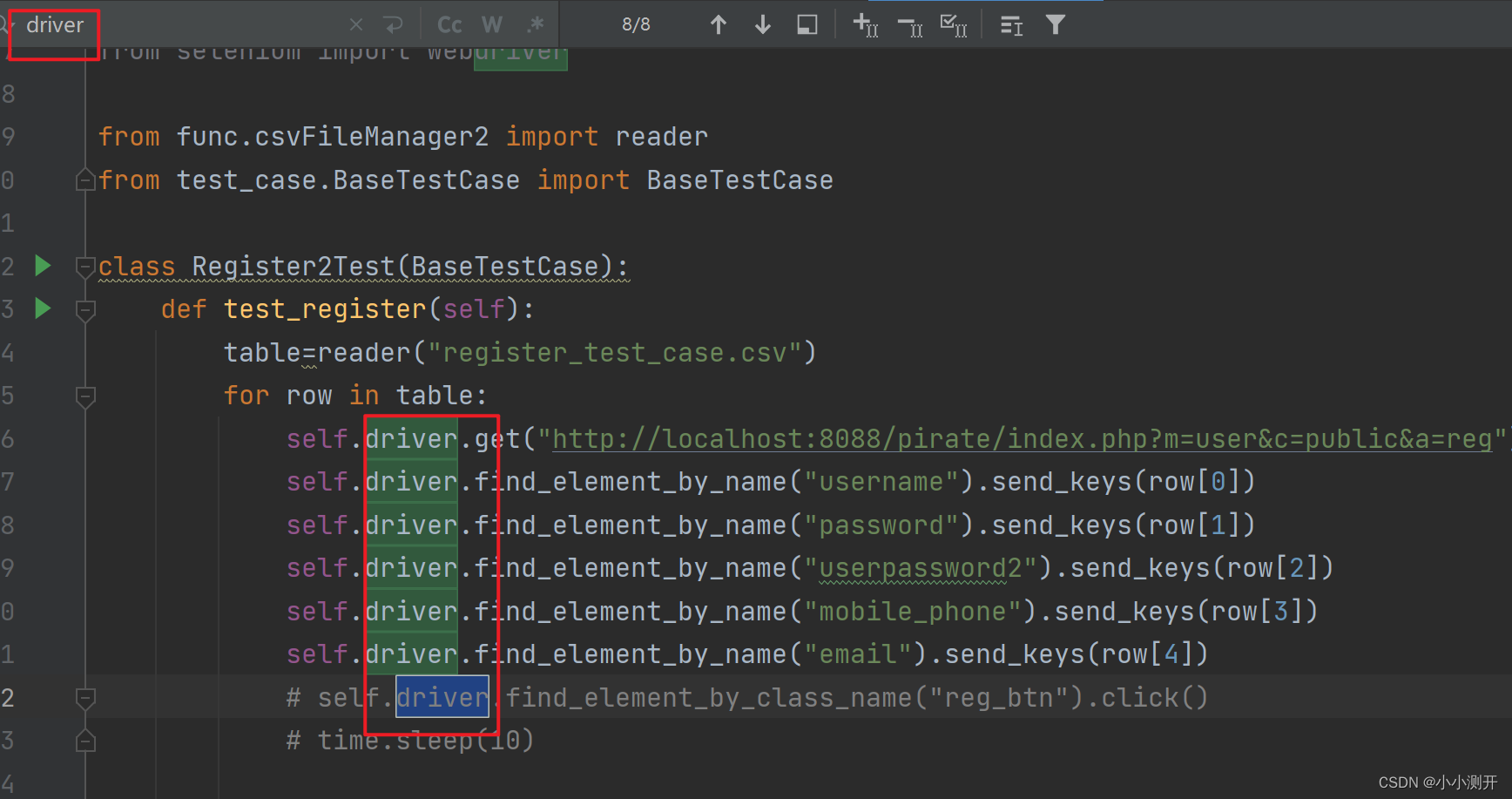Add next occurrence to the multi-caret selection
The image size is (1512, 799).
pos(865,25)
